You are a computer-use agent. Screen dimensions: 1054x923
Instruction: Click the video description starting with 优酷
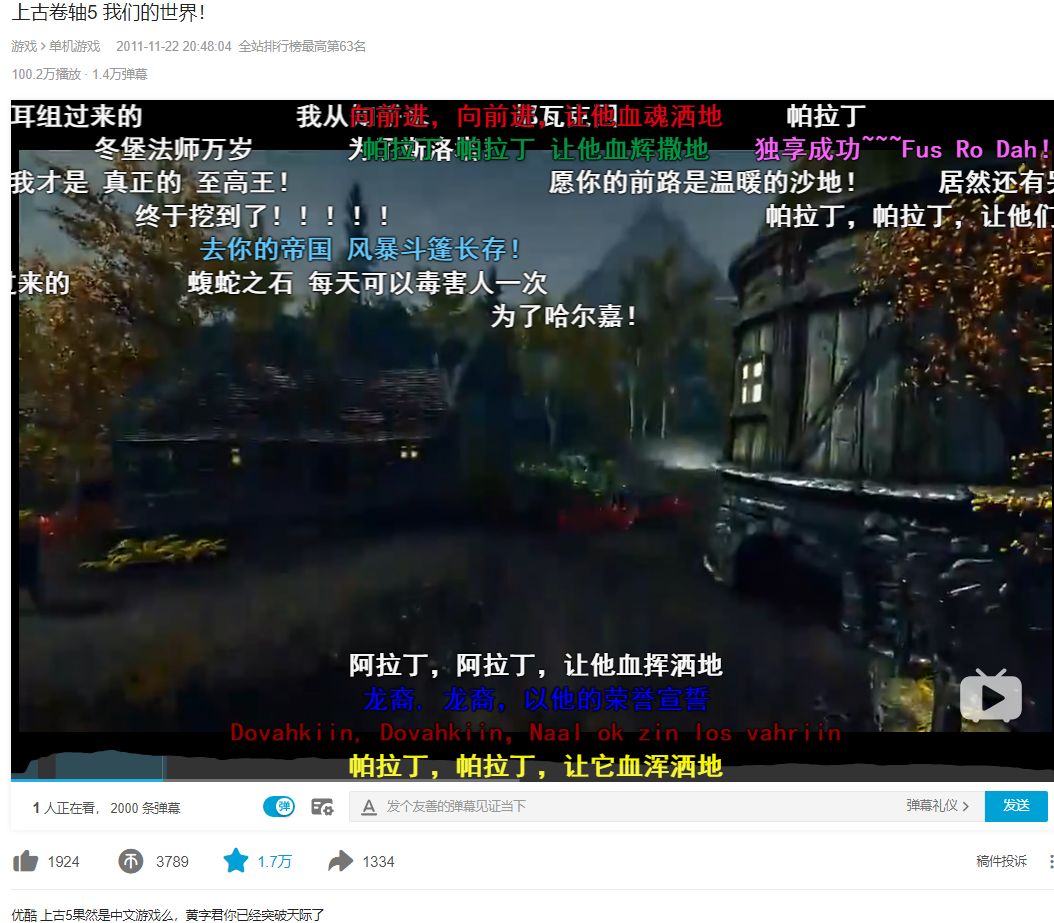pyautogui.click(x=167, y=914)
